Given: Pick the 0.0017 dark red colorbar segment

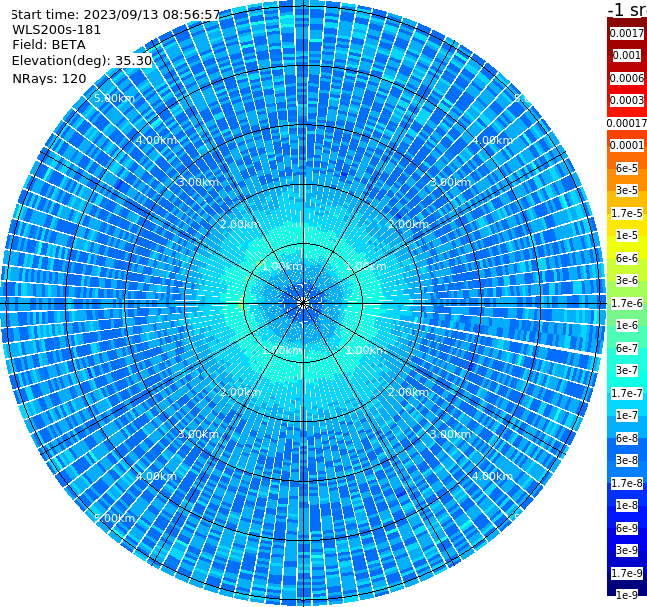Looking at the screenshot, I should (x=627, y=33).
